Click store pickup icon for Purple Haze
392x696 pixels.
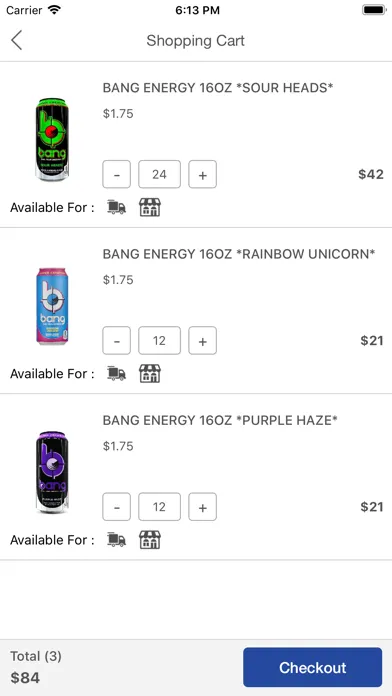150,540
